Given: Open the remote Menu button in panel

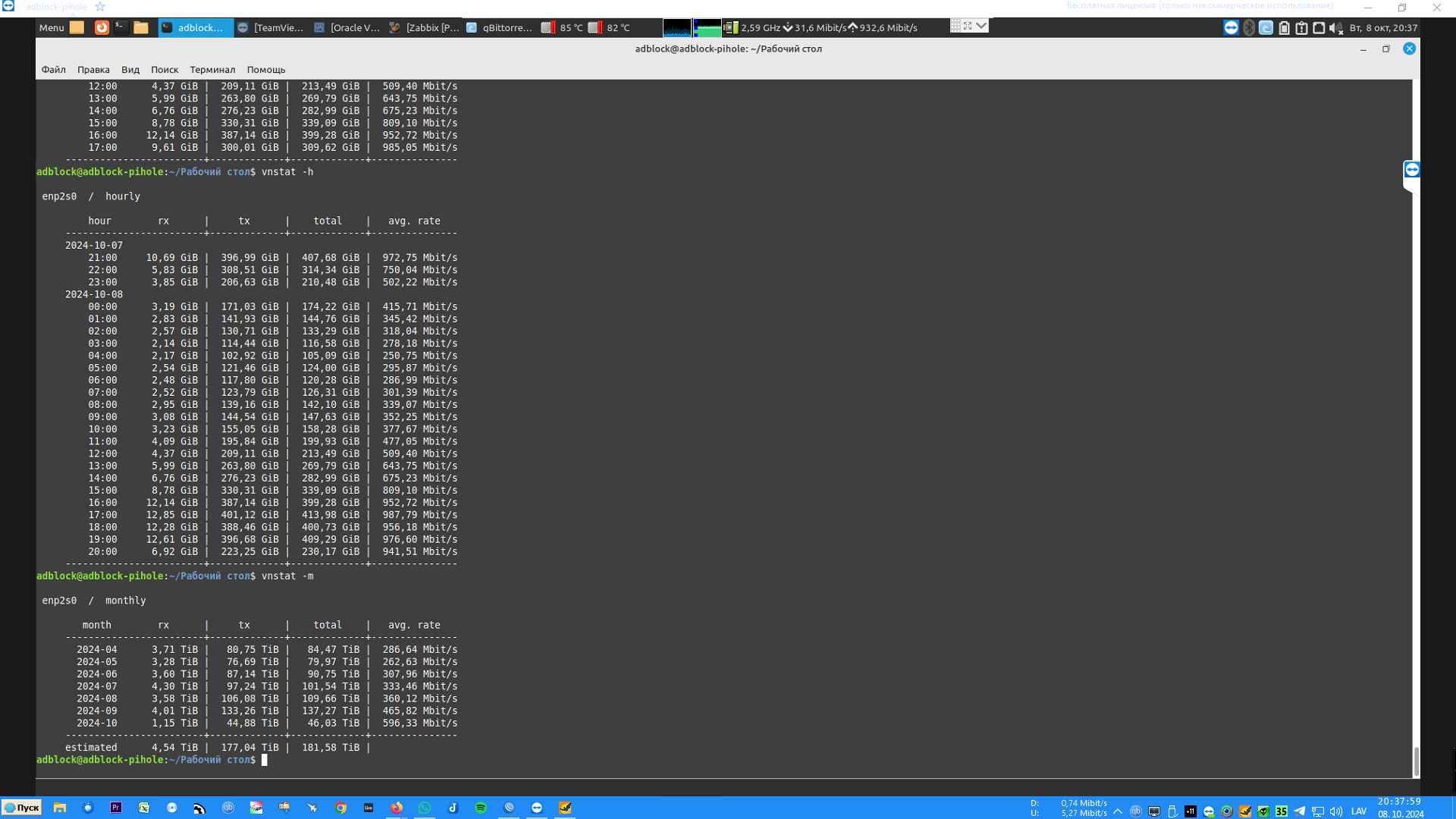Looking at the screenshot, I should tap(52, 27).
